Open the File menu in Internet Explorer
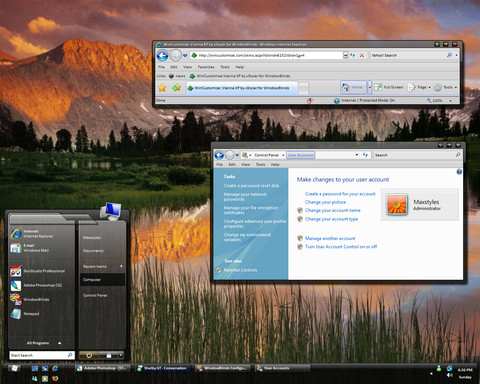 (161, 67)
